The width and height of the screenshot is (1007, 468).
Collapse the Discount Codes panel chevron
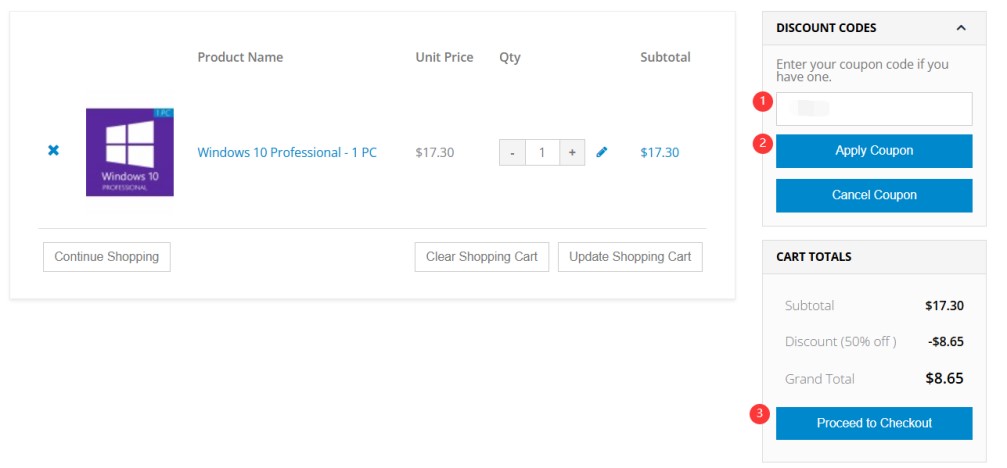point(961,28)
